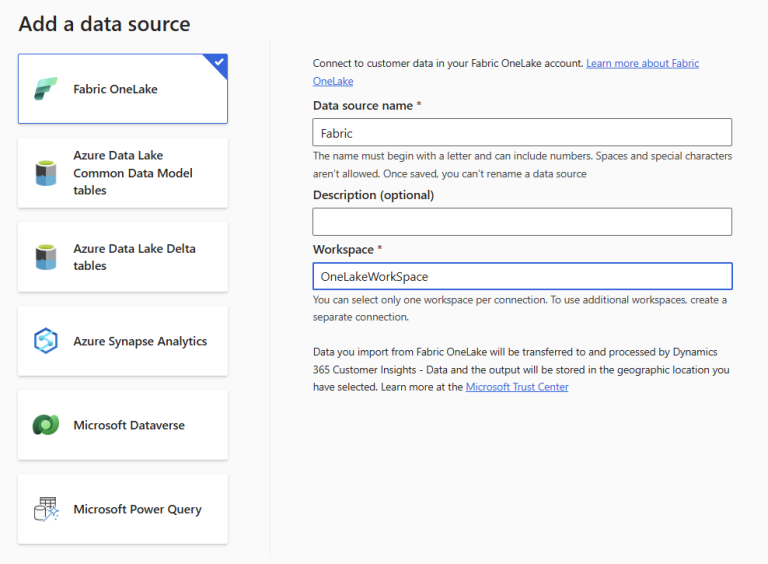Viewport: 768px width, 564px height.
Task: Choose the Microsoft Dataverse source option
Action: pos(123,425)
